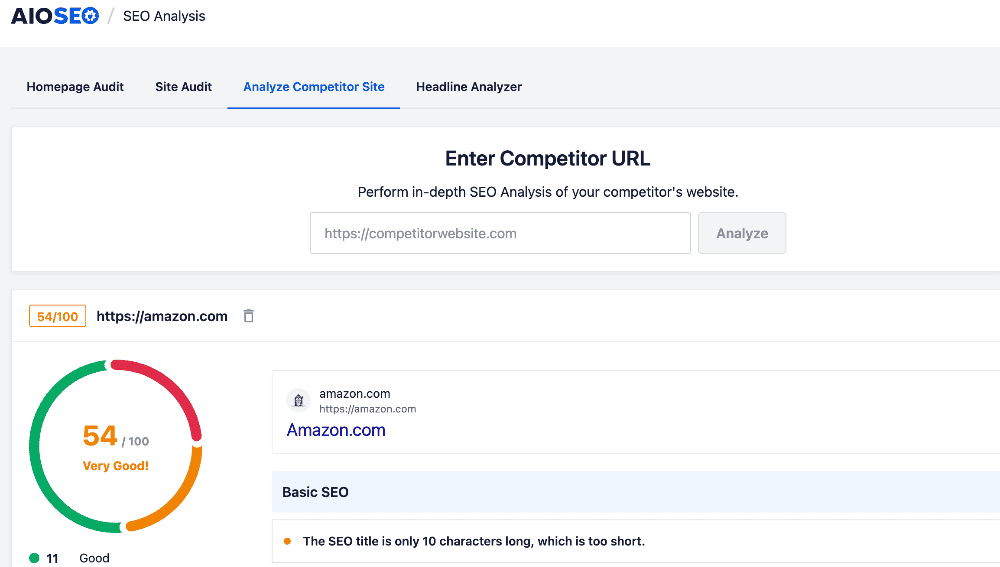Screen dimensions: 1000x567
Task: Click the green Good legend dot
Action: pyautogui.click(x=34, y=558)
